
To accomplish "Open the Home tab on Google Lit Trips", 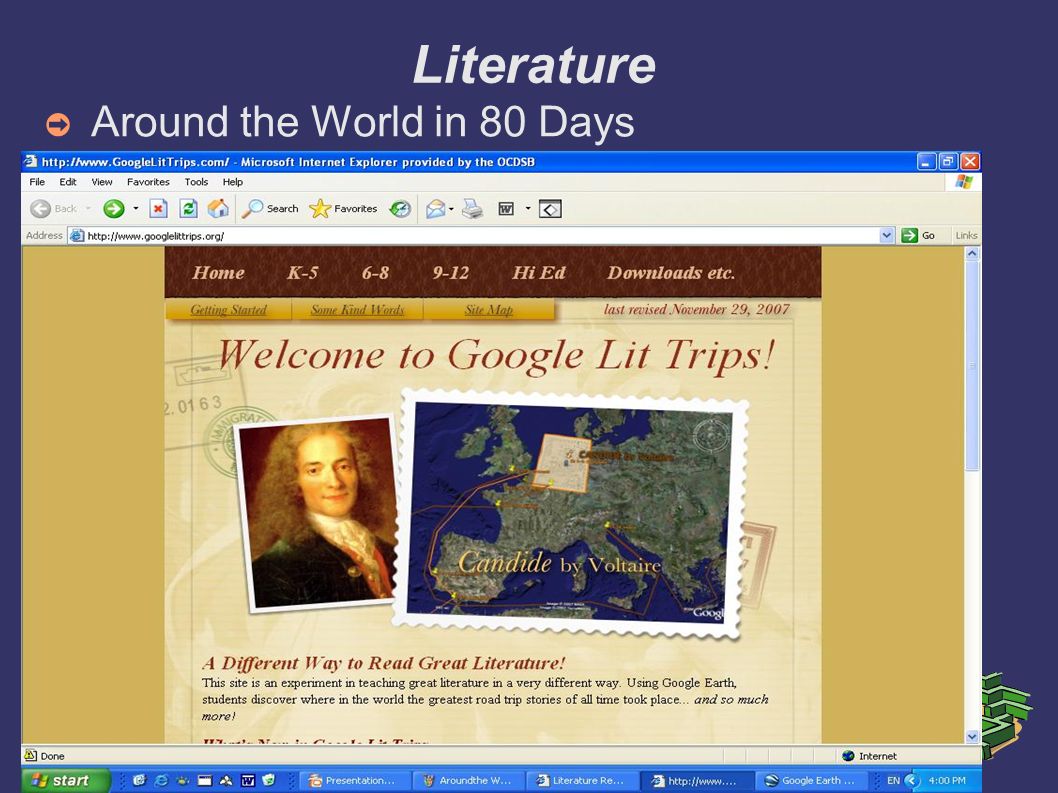I will point(218,273).
